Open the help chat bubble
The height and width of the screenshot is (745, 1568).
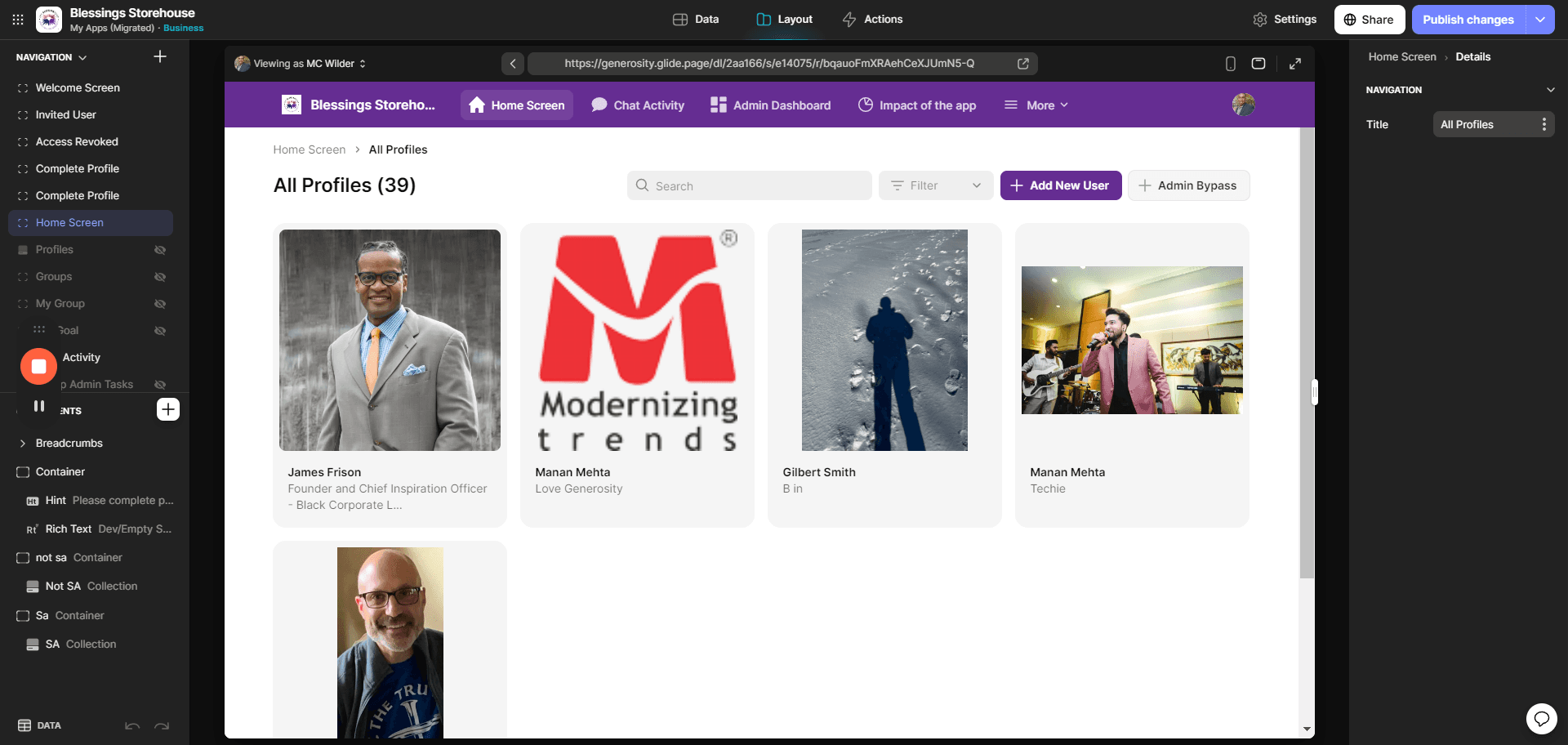coord(1541,719)
